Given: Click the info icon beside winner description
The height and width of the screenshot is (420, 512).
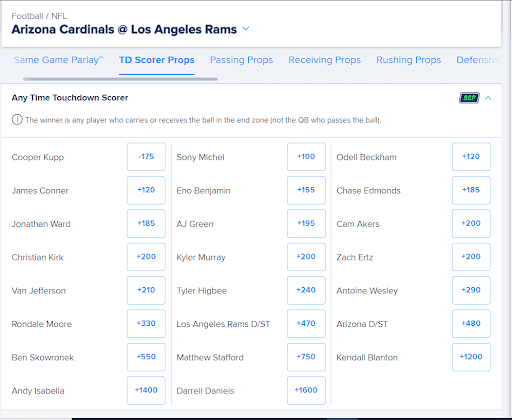Looking at the screenshot, I should click(17, 120).
